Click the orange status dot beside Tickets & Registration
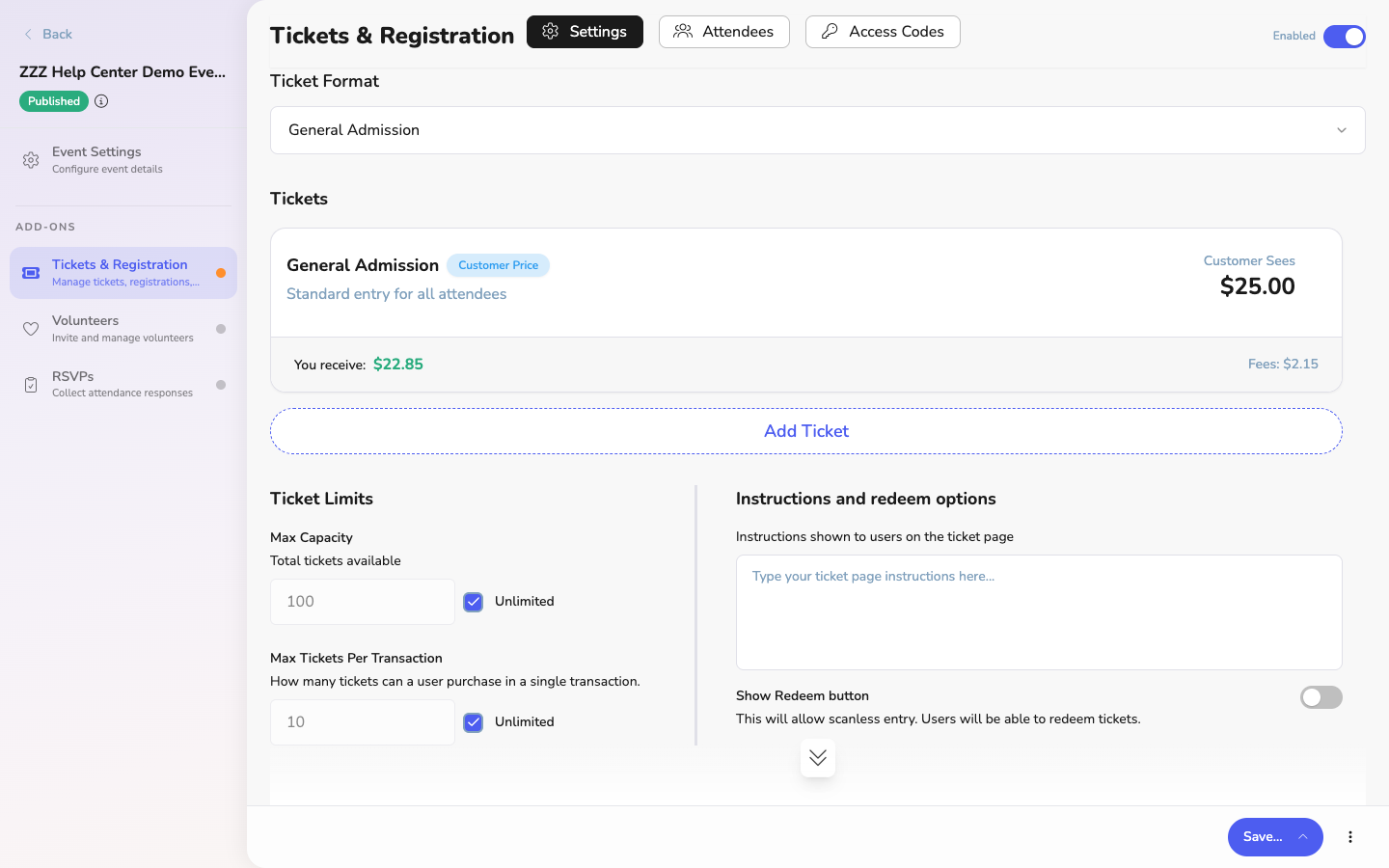1389x868 pixels. [x=221, y=273]
